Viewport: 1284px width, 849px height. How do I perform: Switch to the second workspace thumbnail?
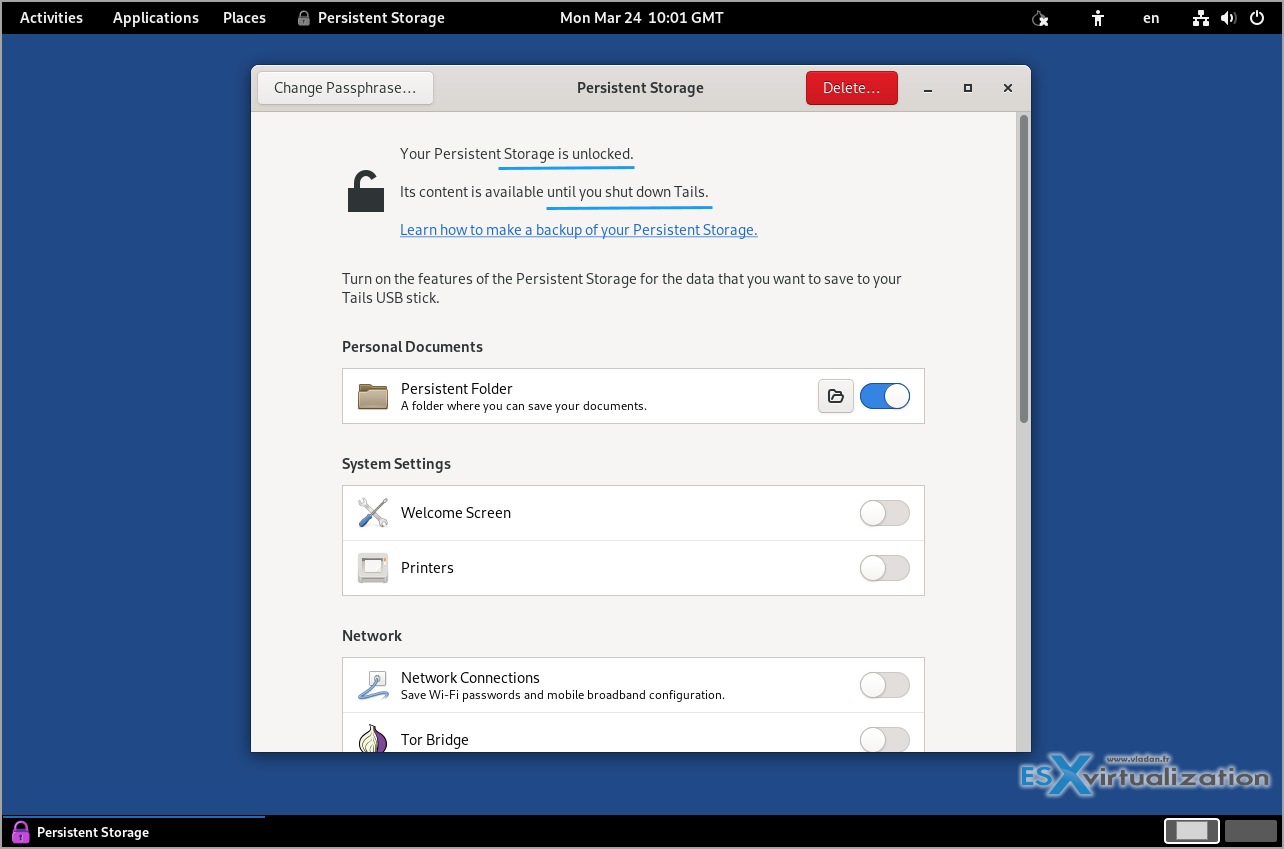[x=1251, y=831]
